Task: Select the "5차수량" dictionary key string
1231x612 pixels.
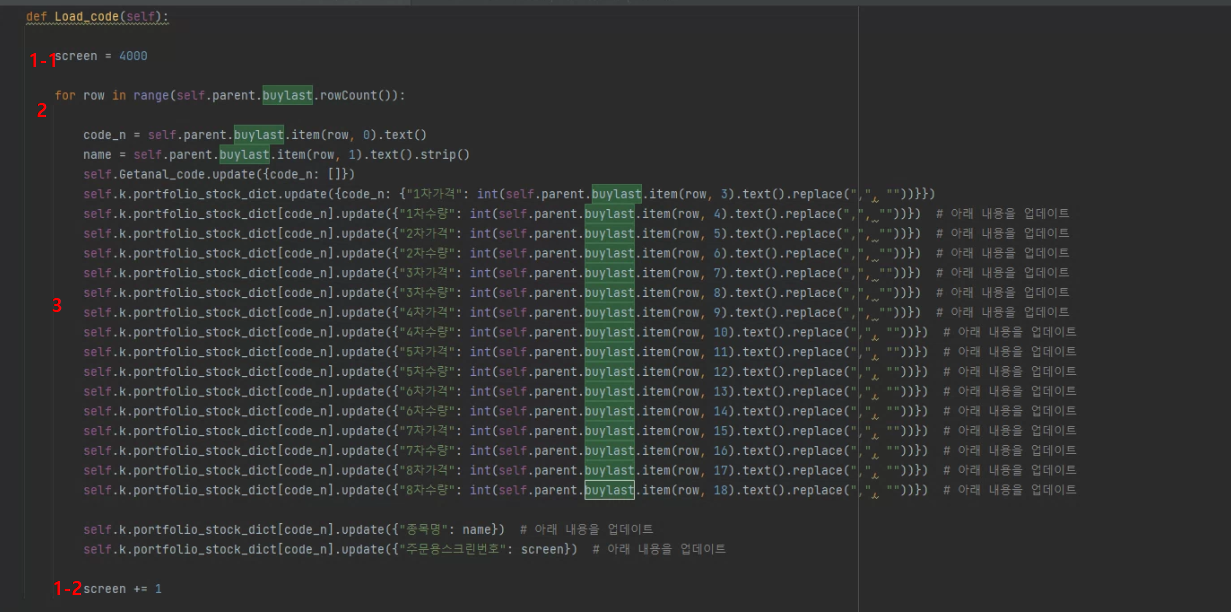Action: [427, 372]
